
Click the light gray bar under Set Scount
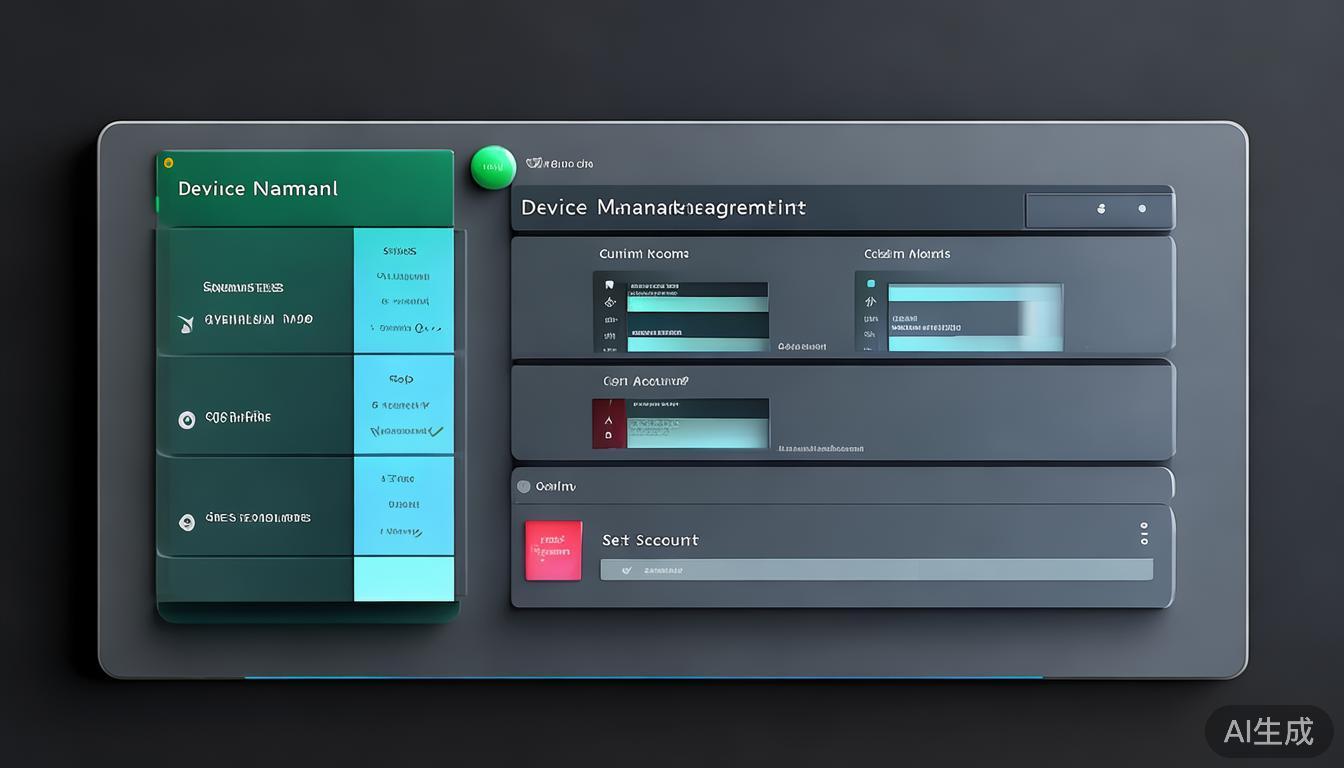point(876,570)
